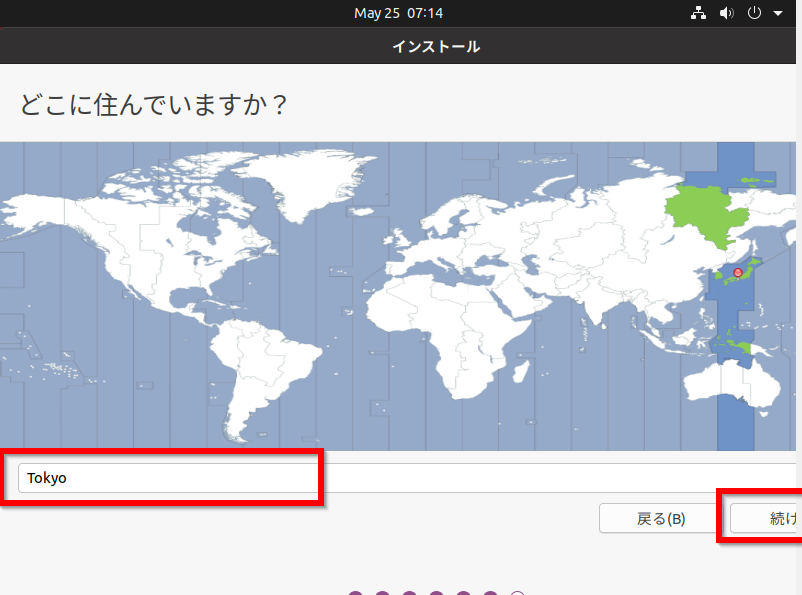Expand the system menu arrow
This screenshot has height=595, width=802.
(778, 13)
